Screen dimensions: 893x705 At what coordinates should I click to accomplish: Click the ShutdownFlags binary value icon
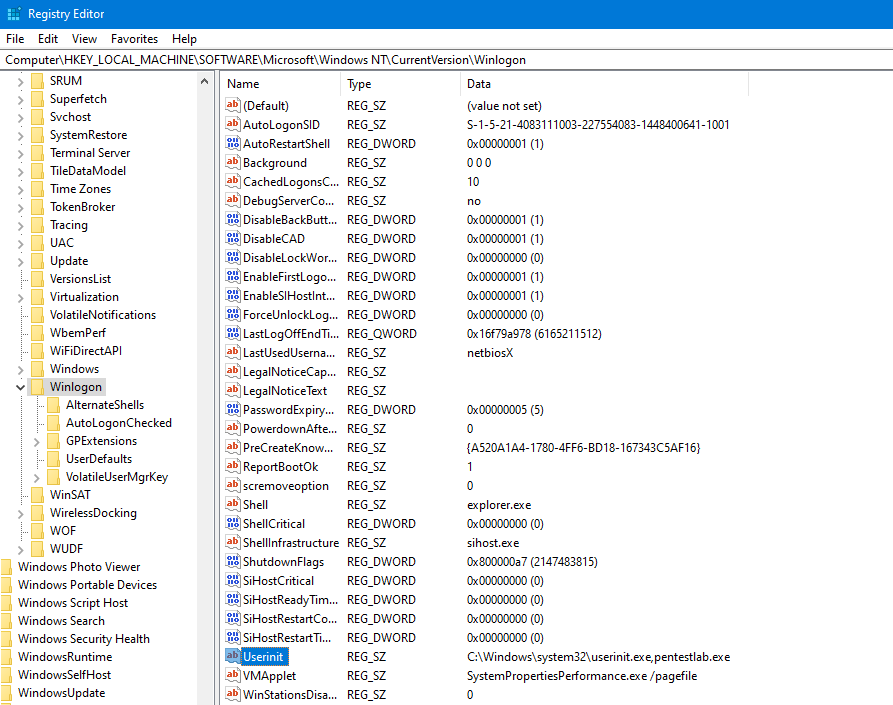(x=233, y=562)
